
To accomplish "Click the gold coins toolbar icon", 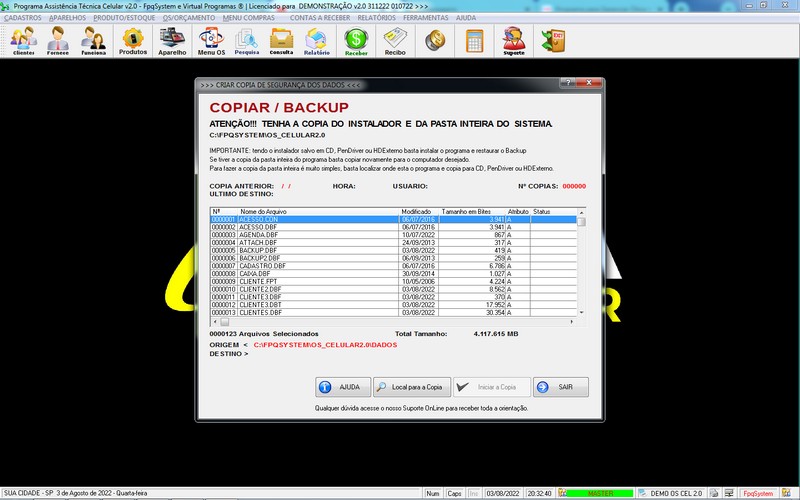I will coord(435,40).
